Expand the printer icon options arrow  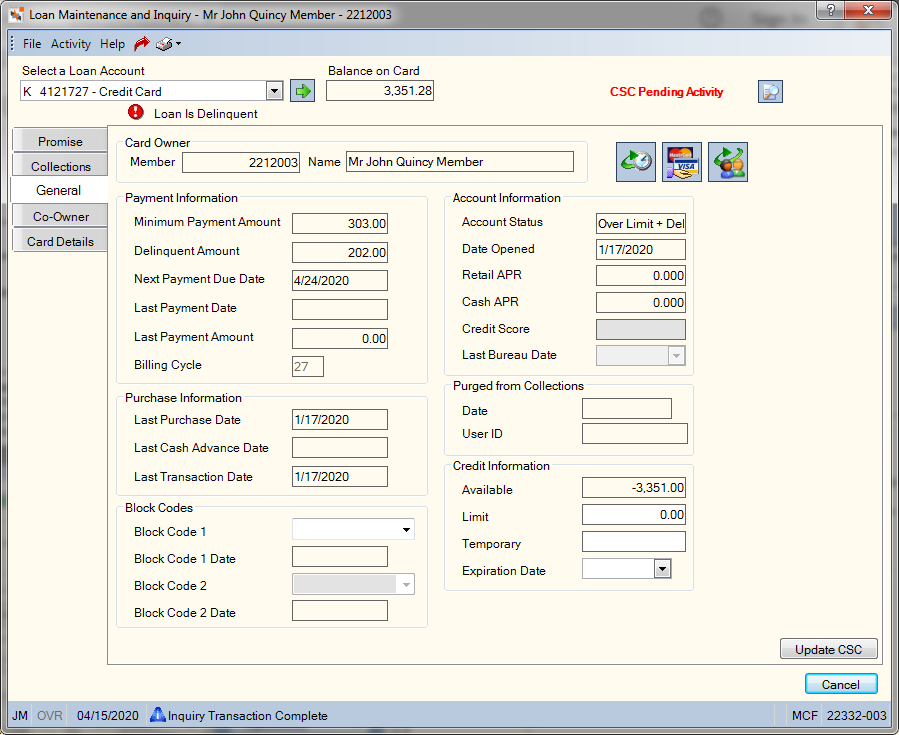[178, 44]
